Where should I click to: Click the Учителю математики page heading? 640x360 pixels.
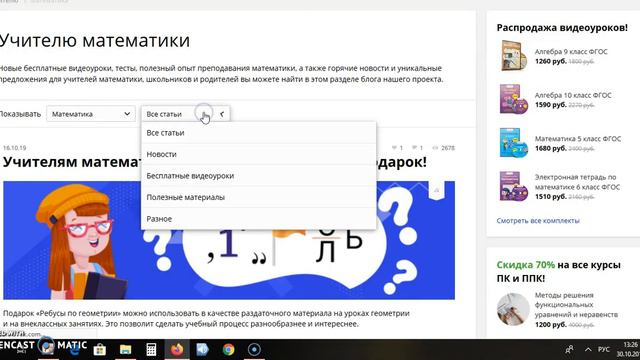click(94, 40)
